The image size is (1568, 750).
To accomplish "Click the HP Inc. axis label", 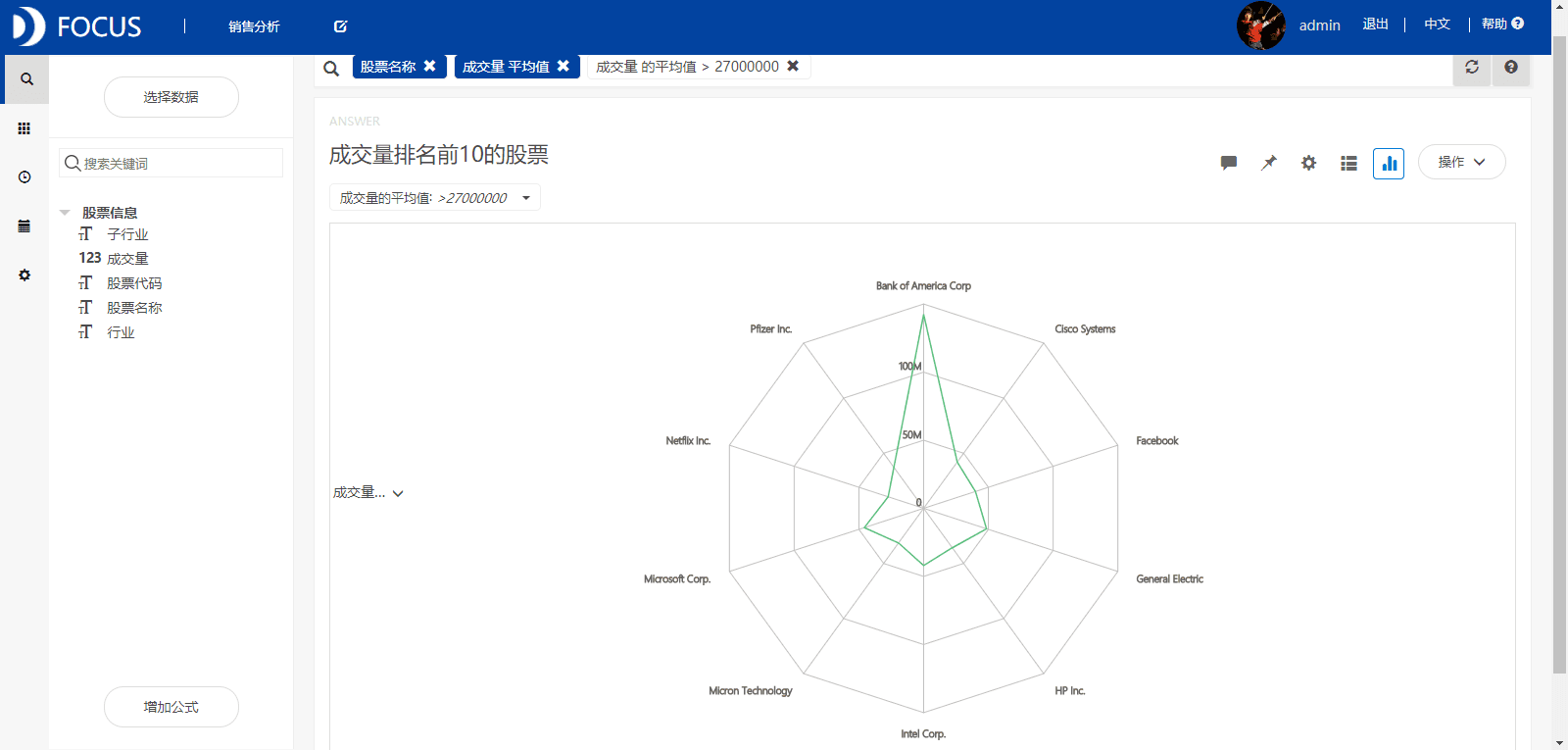I will 1070,691.
